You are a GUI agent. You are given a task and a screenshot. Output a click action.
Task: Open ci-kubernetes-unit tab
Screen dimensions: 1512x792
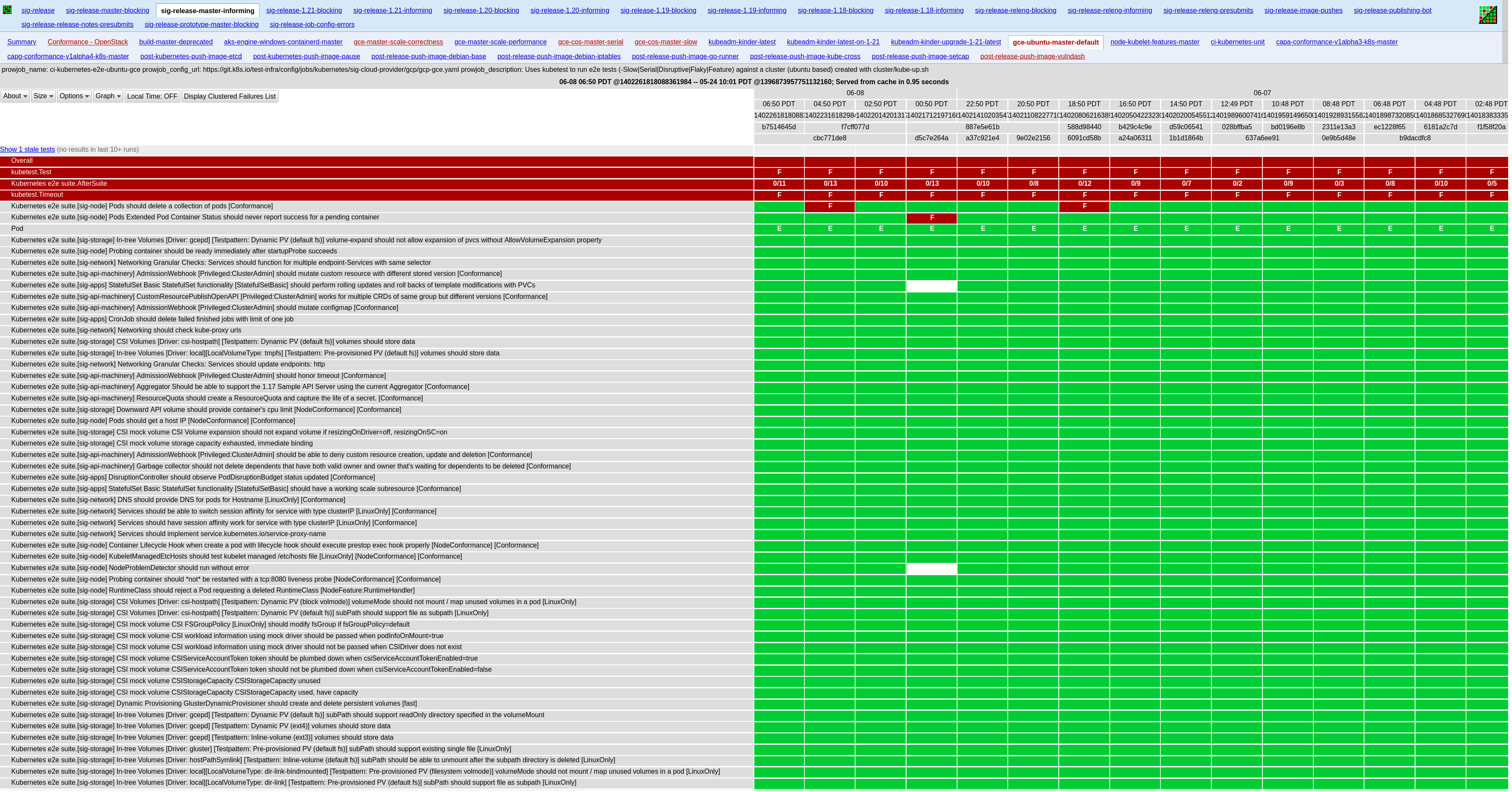click(x=1237, y=42)
